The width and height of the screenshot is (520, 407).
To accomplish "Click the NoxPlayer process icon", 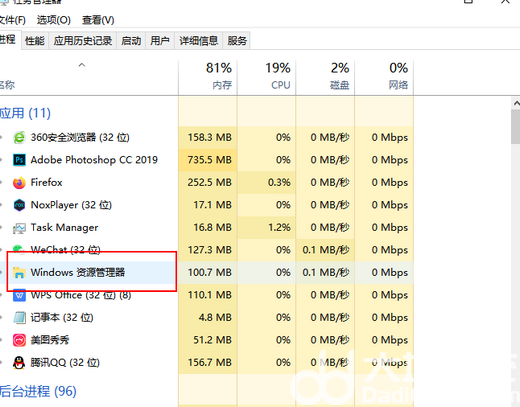I will 19,205.
